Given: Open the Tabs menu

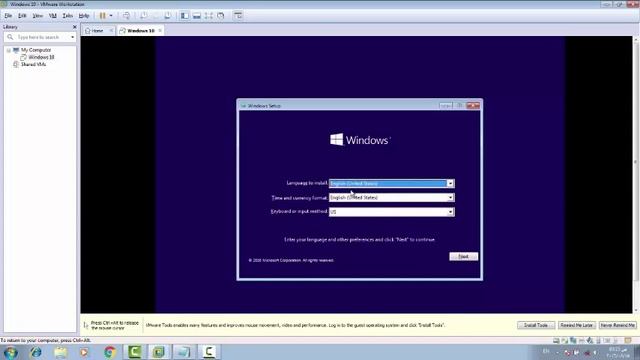Looking at the screenshot, I should 68,16.
